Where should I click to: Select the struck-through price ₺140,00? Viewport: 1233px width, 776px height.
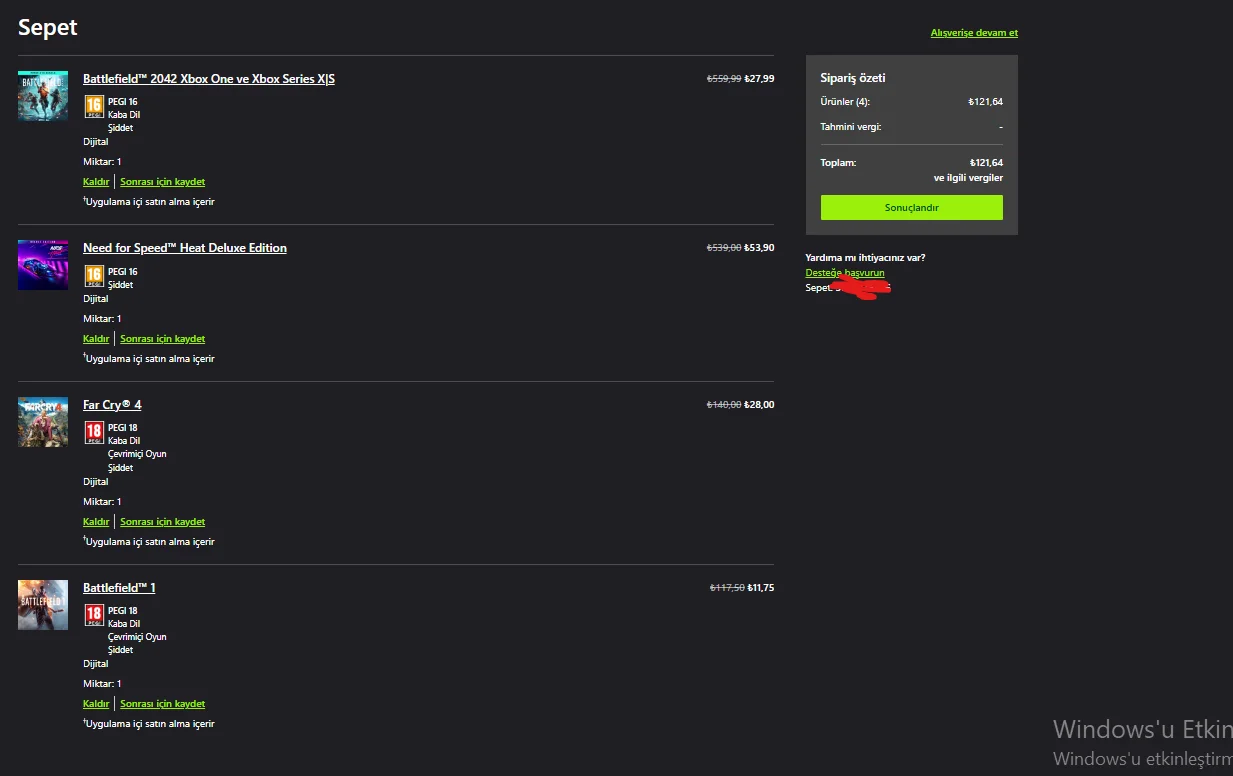point(724,405)
